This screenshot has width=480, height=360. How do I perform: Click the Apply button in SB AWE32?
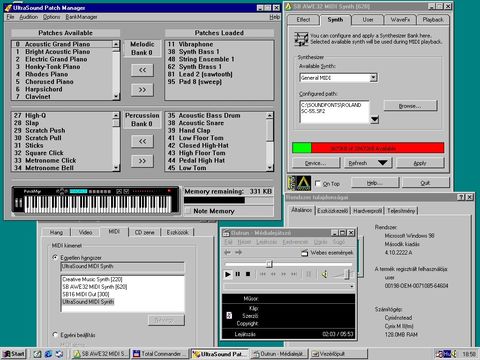pyautogui.click(x=420, y=163)
